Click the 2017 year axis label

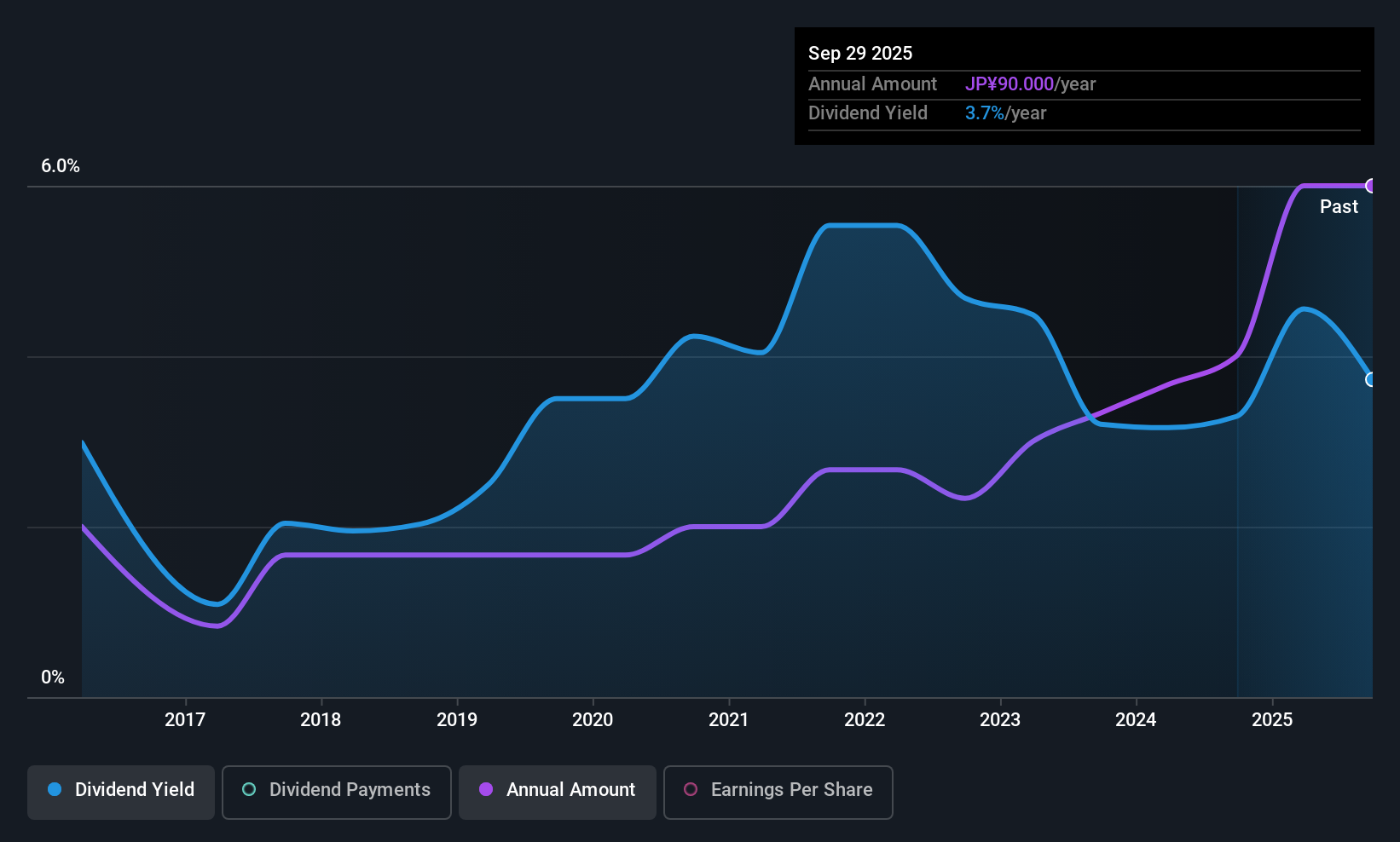(184, 719)
